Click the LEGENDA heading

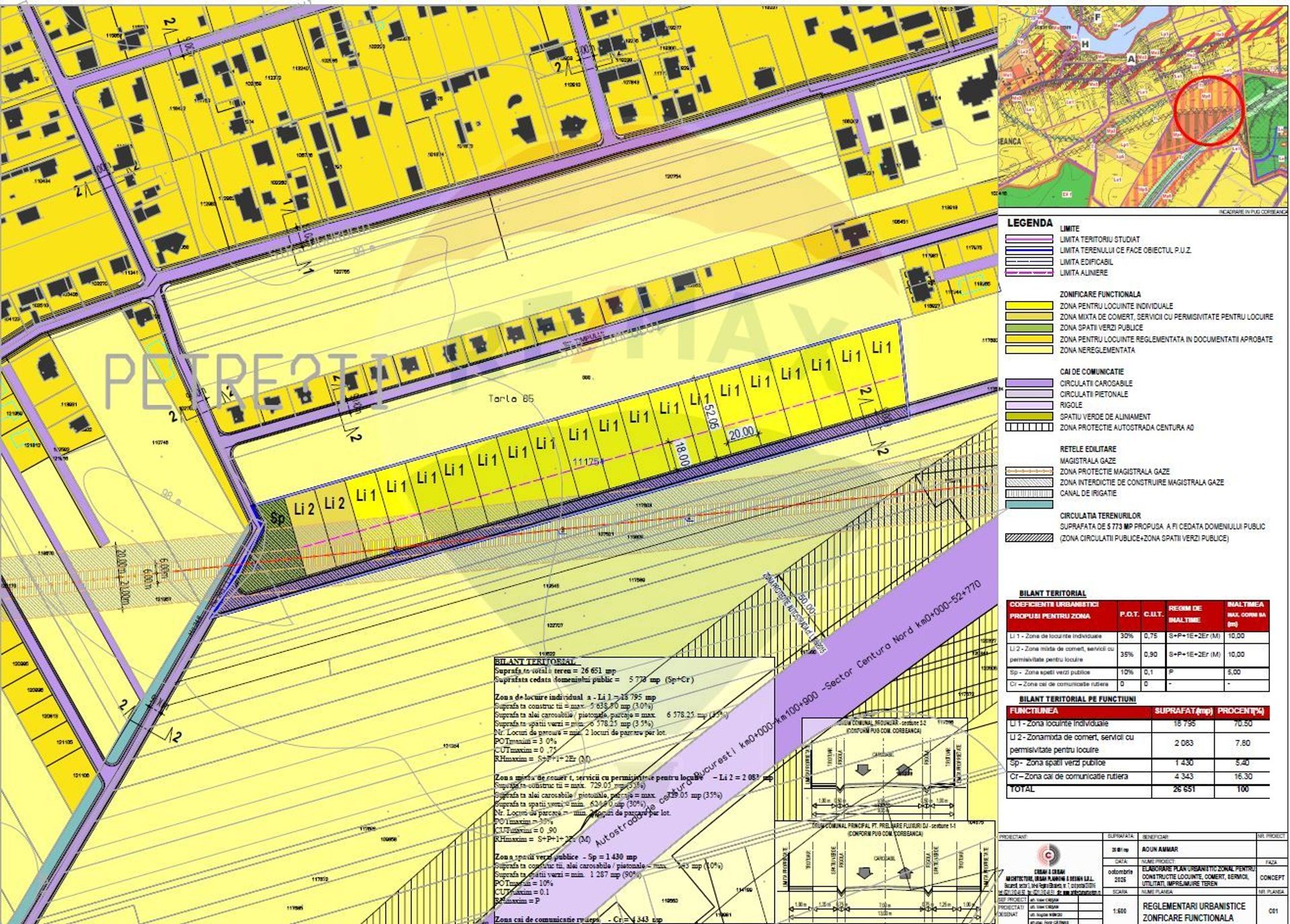pos(1029,223)
